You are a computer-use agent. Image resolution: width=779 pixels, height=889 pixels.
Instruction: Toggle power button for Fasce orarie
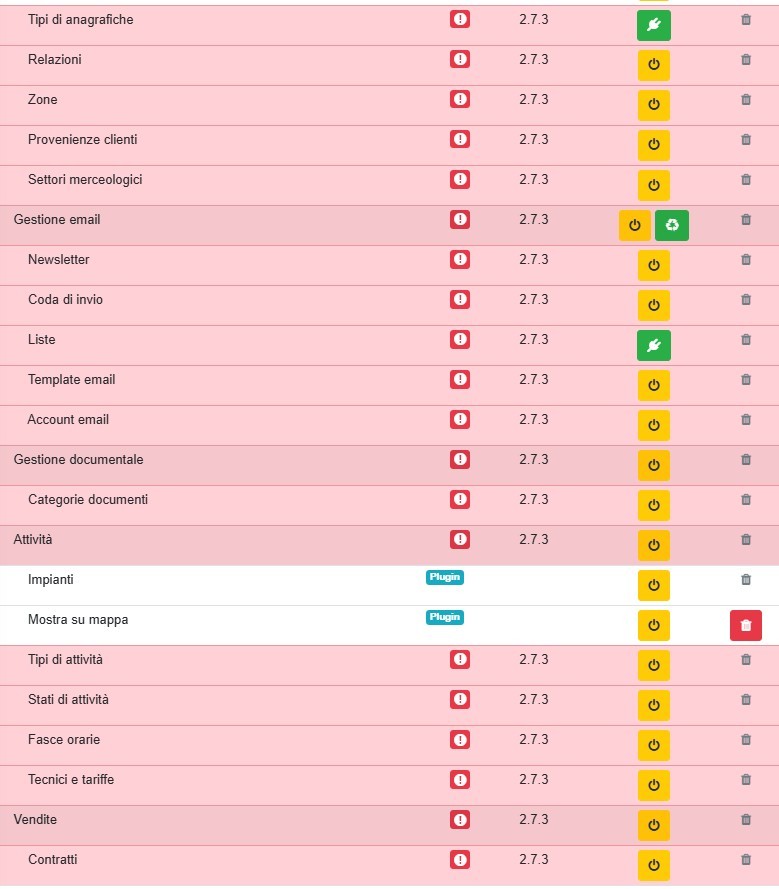tap(653, 746)
